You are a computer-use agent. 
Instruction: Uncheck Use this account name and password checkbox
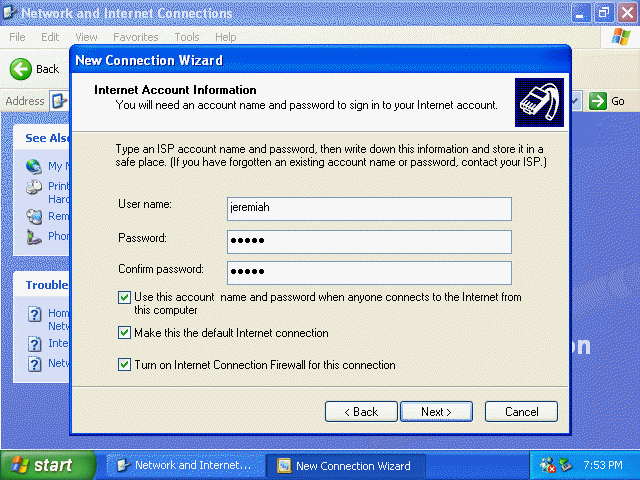[124, 297]
